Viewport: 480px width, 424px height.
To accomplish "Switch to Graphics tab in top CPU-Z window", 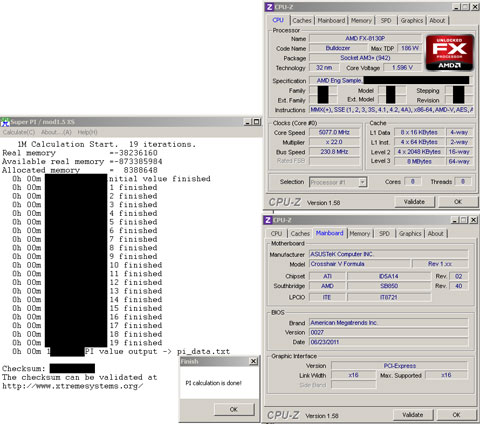I will (412, 21).
